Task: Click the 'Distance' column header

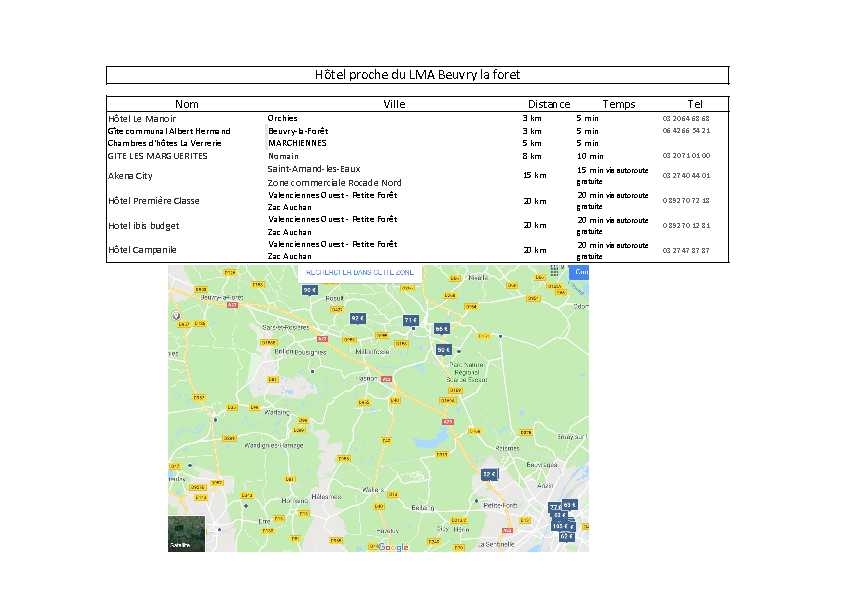Action: (549, 104)
